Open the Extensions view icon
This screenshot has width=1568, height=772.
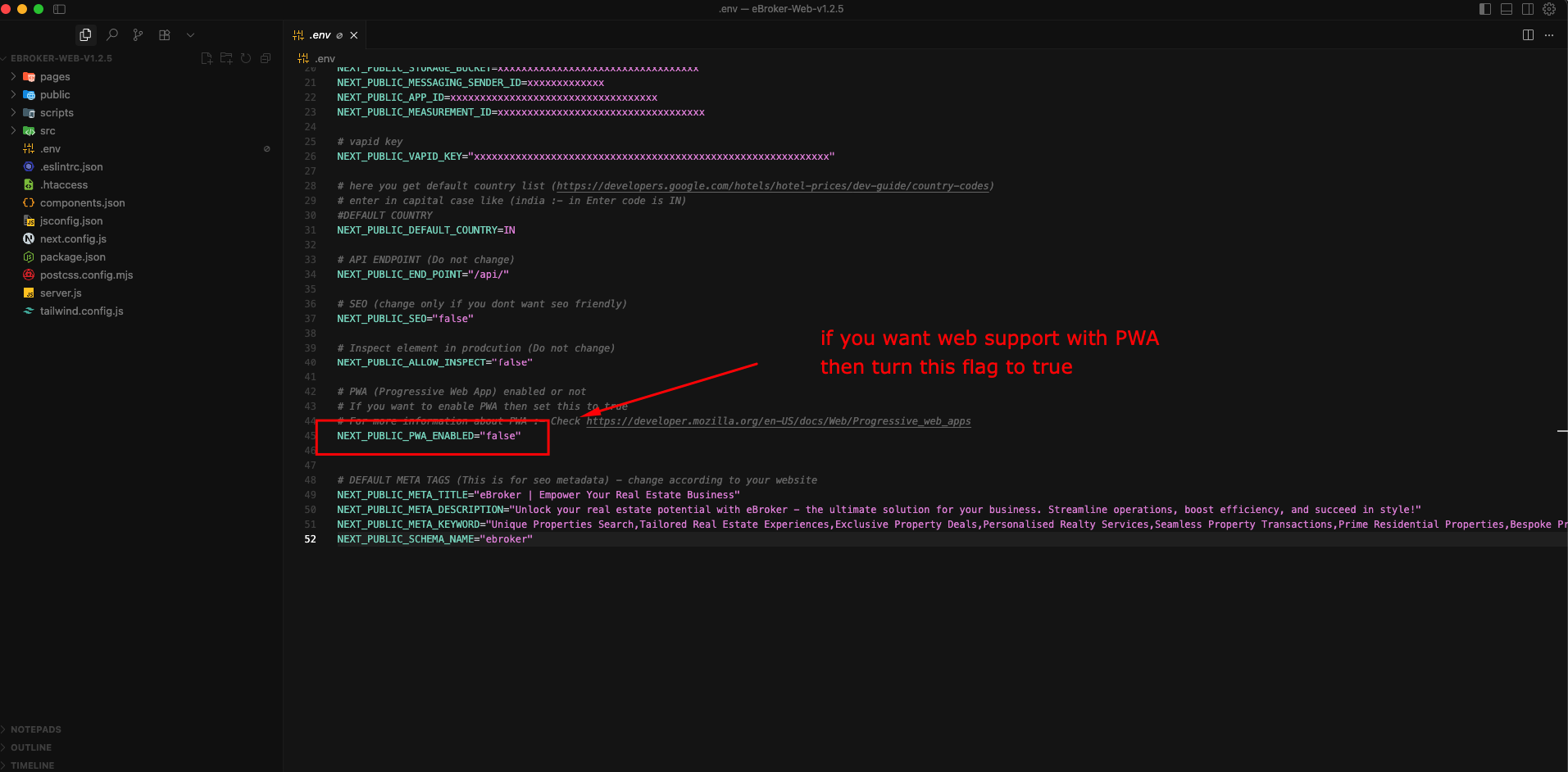(x=165, y=35)
